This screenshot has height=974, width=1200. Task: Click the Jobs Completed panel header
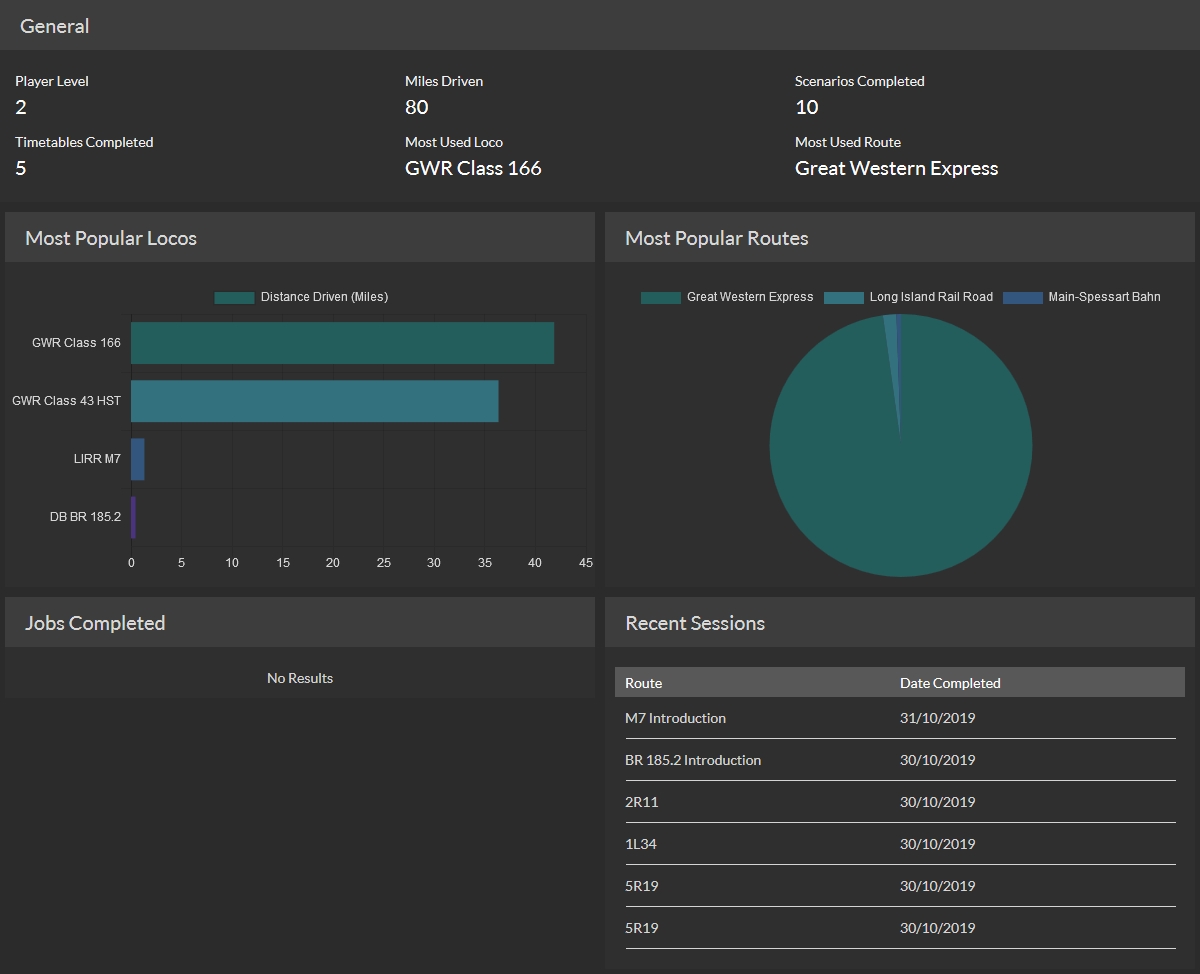coord(95,623)
